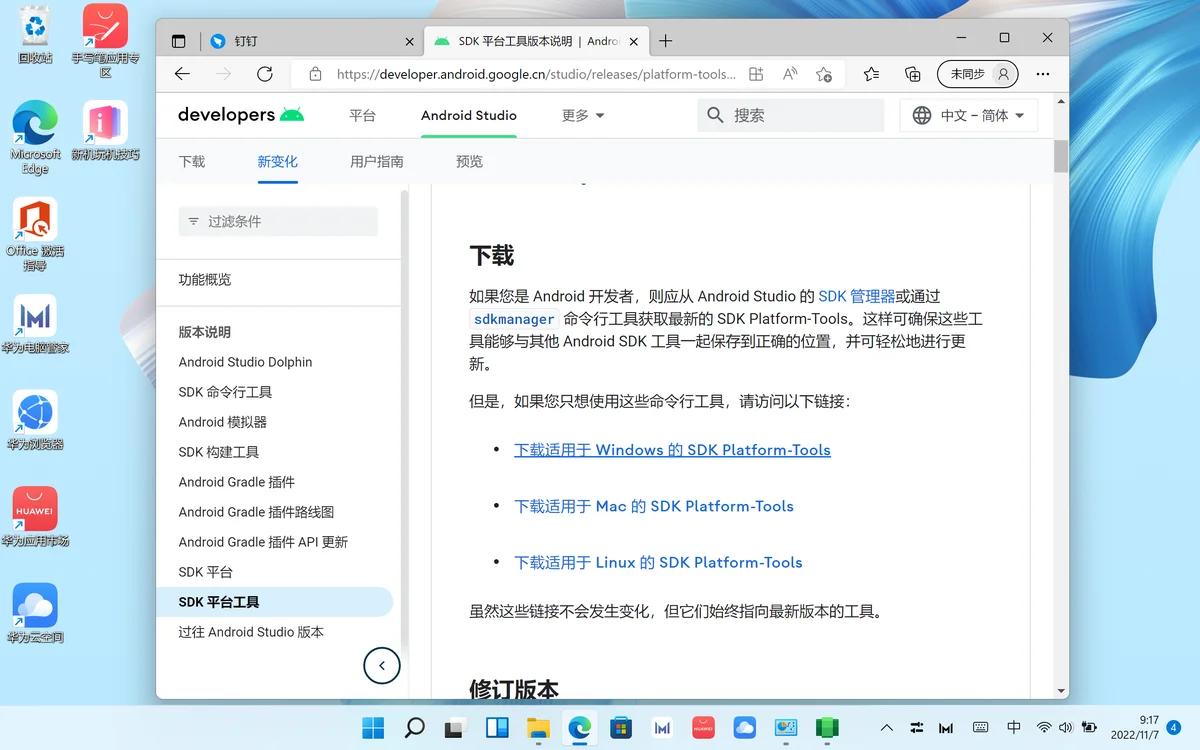Screen dimensions: 1200x750
Task: Open the Wi-Fi network tray icon
Action: click(1044, 728)
